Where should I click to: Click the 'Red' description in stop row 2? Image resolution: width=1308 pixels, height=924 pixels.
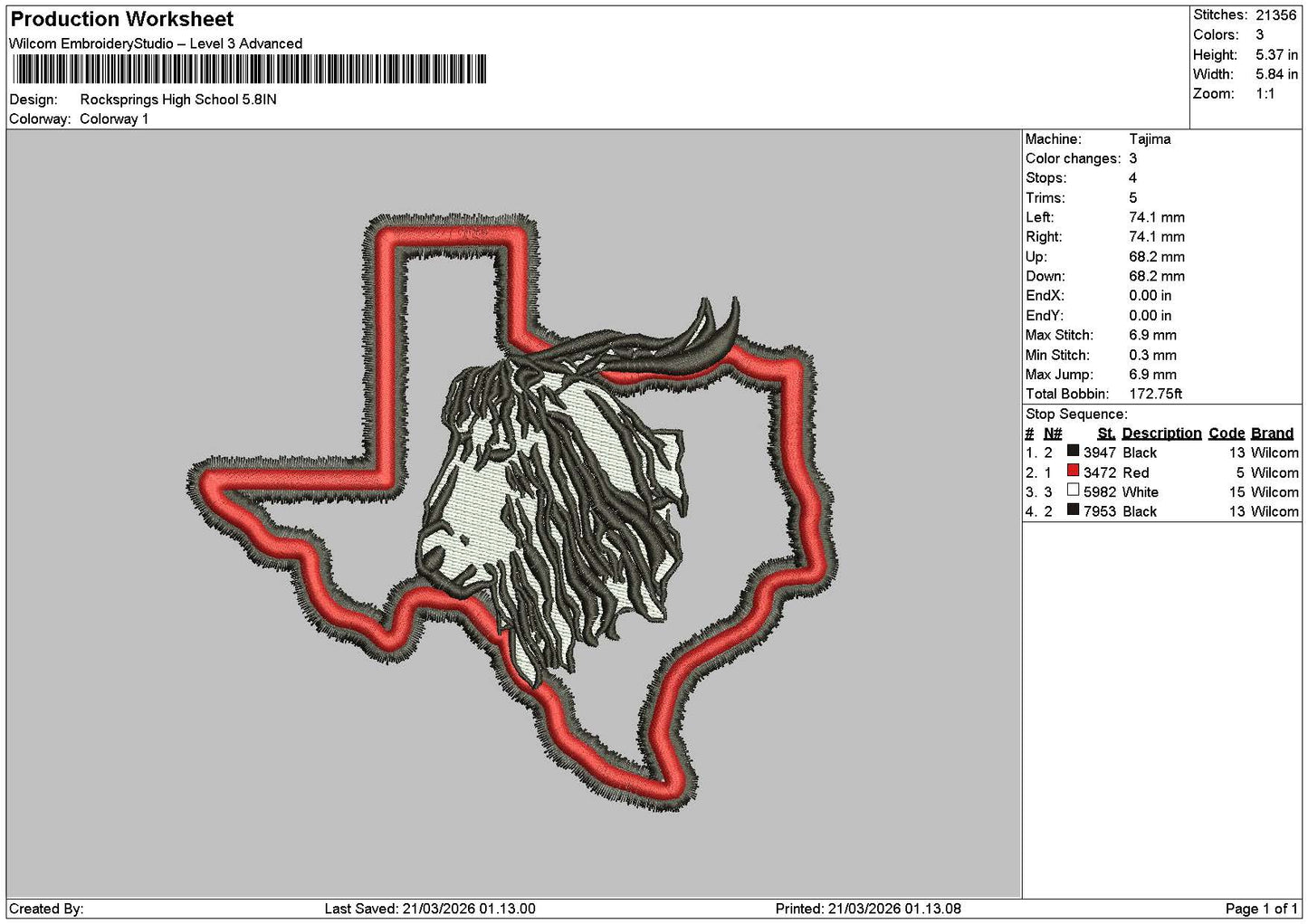[x=1135, y=472]
